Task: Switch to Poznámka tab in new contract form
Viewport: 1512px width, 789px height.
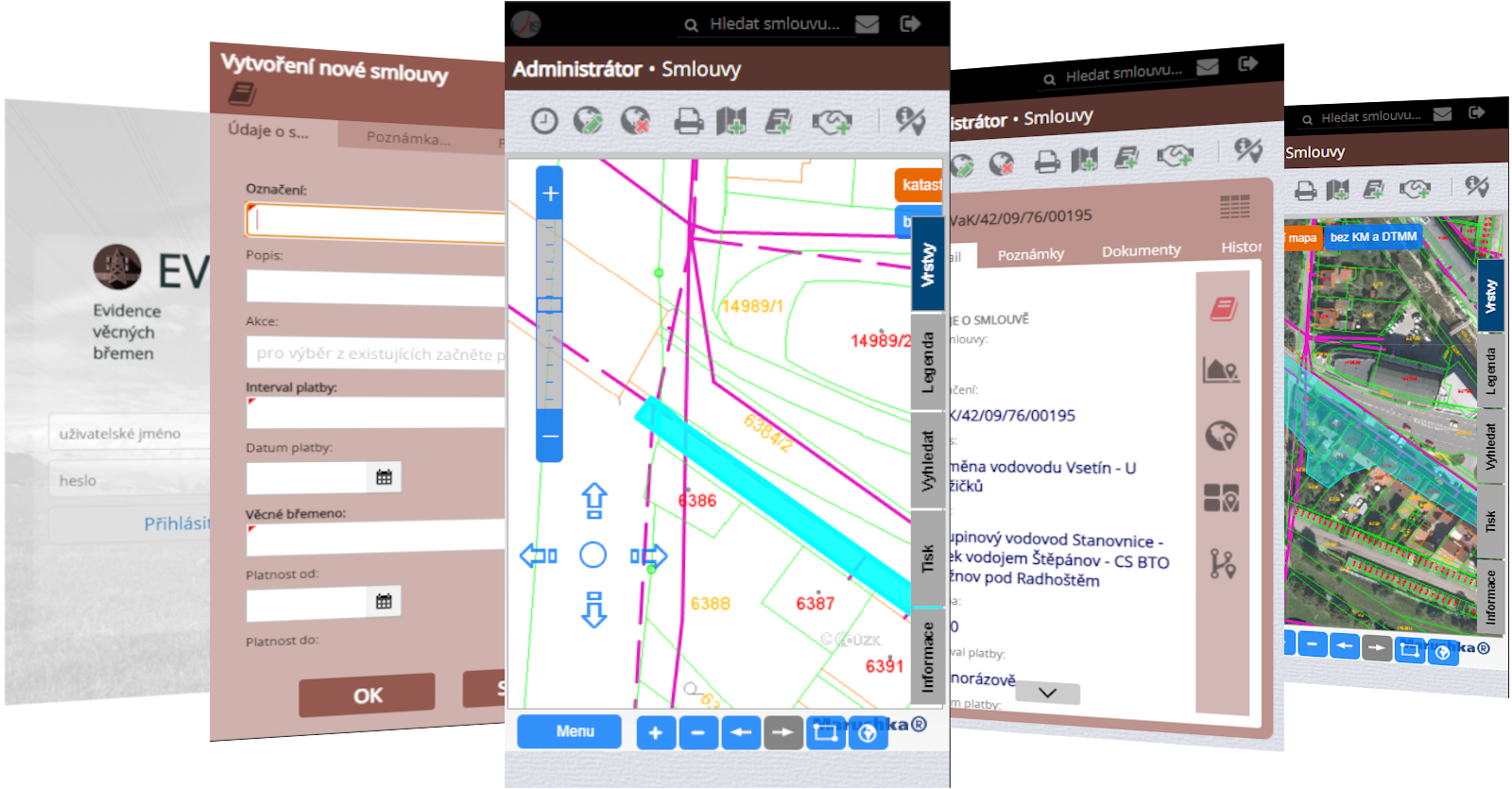Action: pyautogui.click(x=408, y=139)
